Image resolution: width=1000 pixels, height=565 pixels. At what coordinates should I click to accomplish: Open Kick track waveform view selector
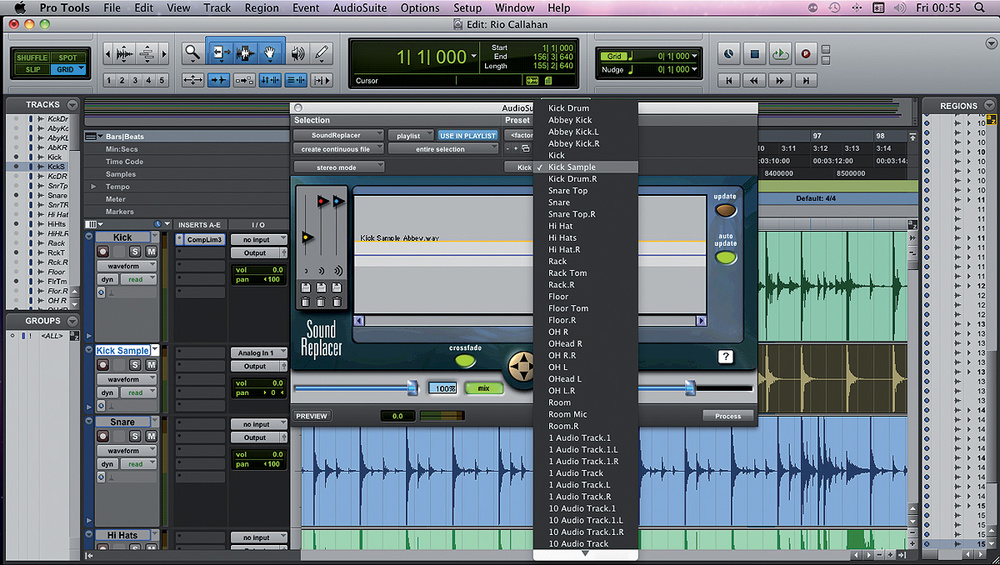tap(126, 266)
